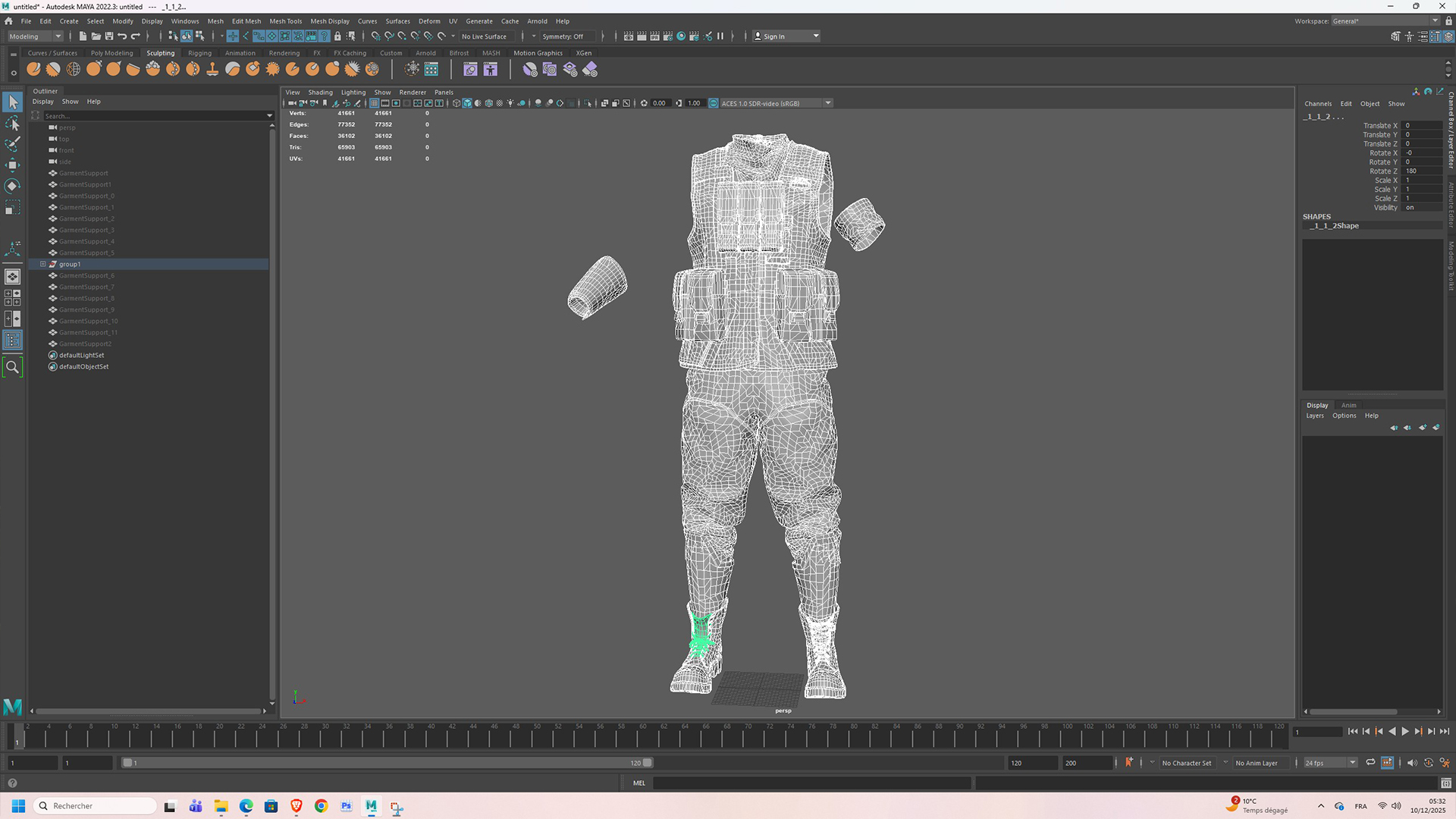Click the Set bookmark icon in range bar
The height and width of the screenshot is (819, 1456).
(x=1129, y=763)
